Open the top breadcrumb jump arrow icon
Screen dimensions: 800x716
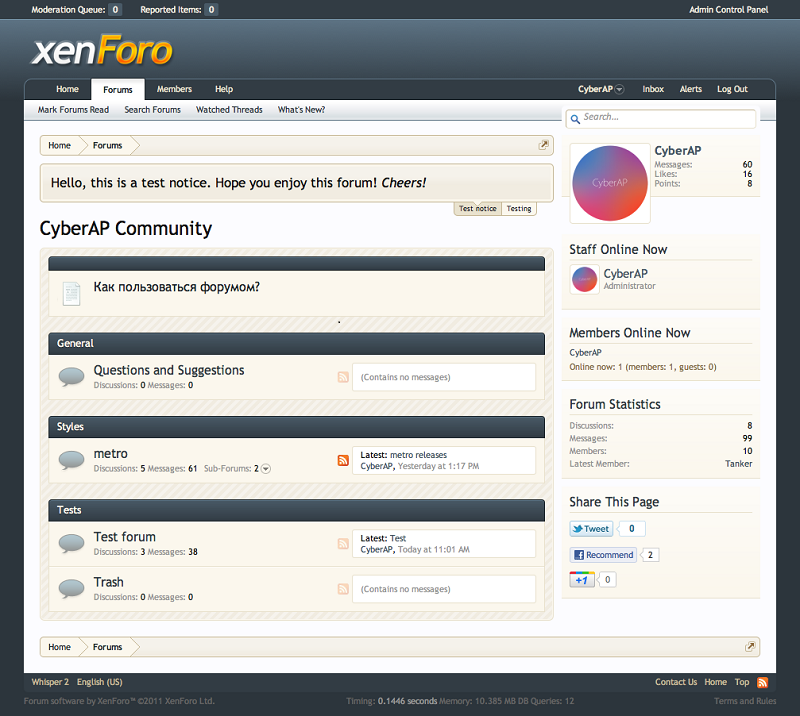tap(544, 144)
